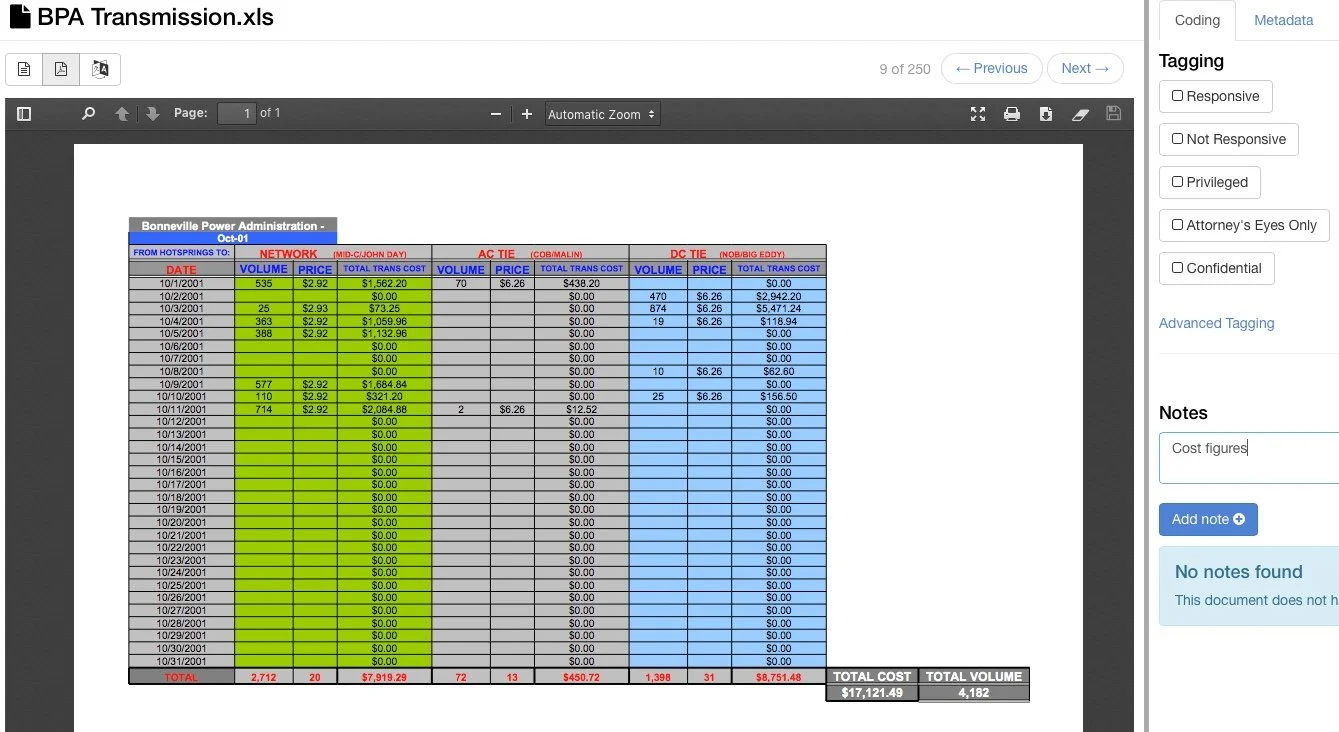Open the Automatic Zoom dropdown

point(601,113)
